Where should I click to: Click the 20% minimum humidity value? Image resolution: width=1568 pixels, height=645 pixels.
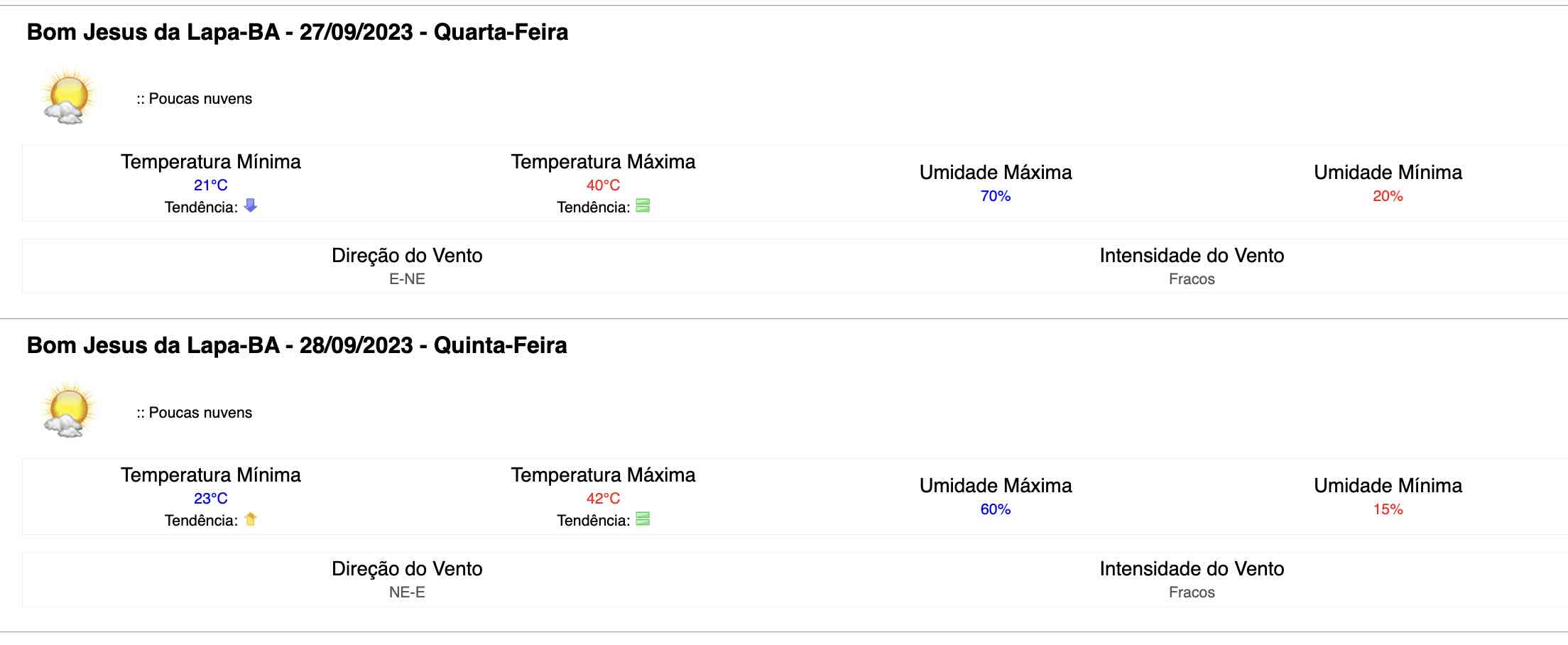click(x=1388, y=196)
